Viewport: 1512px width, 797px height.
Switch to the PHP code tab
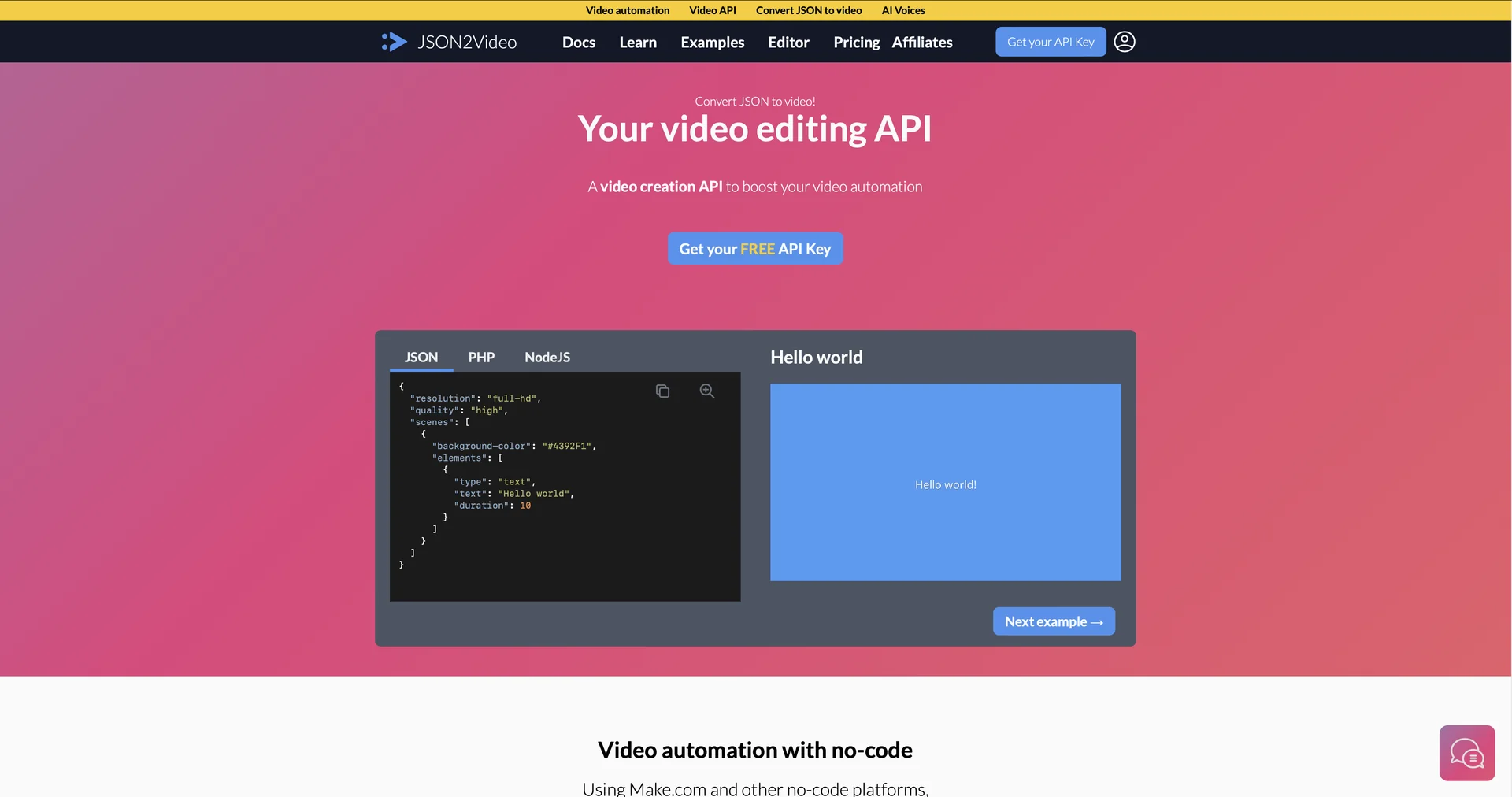click(x=481, y=358)
